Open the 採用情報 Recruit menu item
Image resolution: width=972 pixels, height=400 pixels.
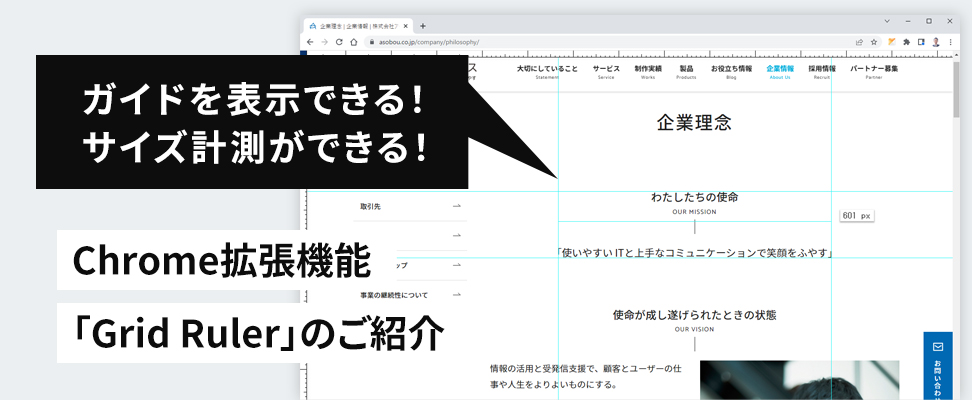(822, 72)
